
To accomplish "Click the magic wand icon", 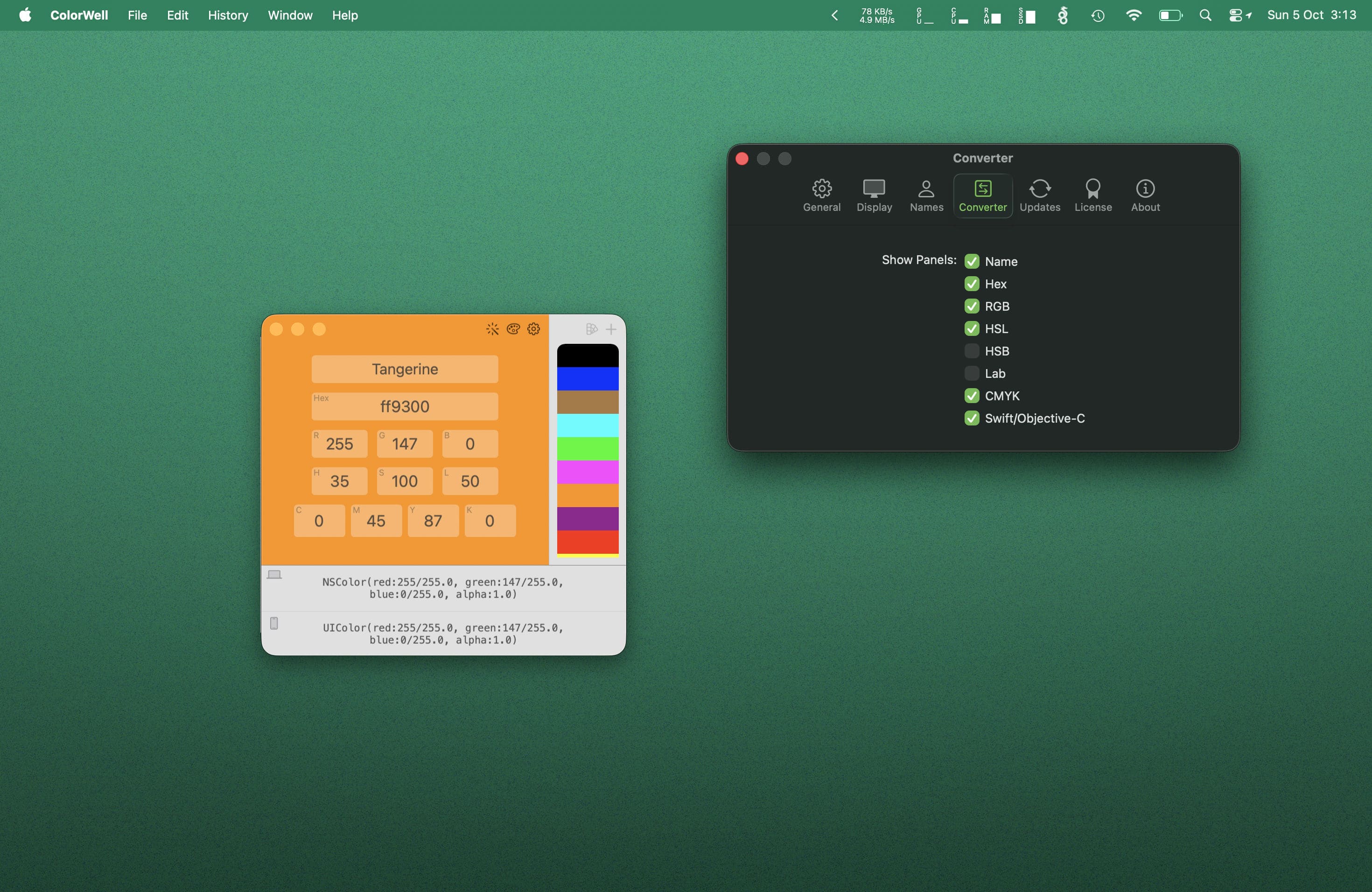I will point(492,329).
